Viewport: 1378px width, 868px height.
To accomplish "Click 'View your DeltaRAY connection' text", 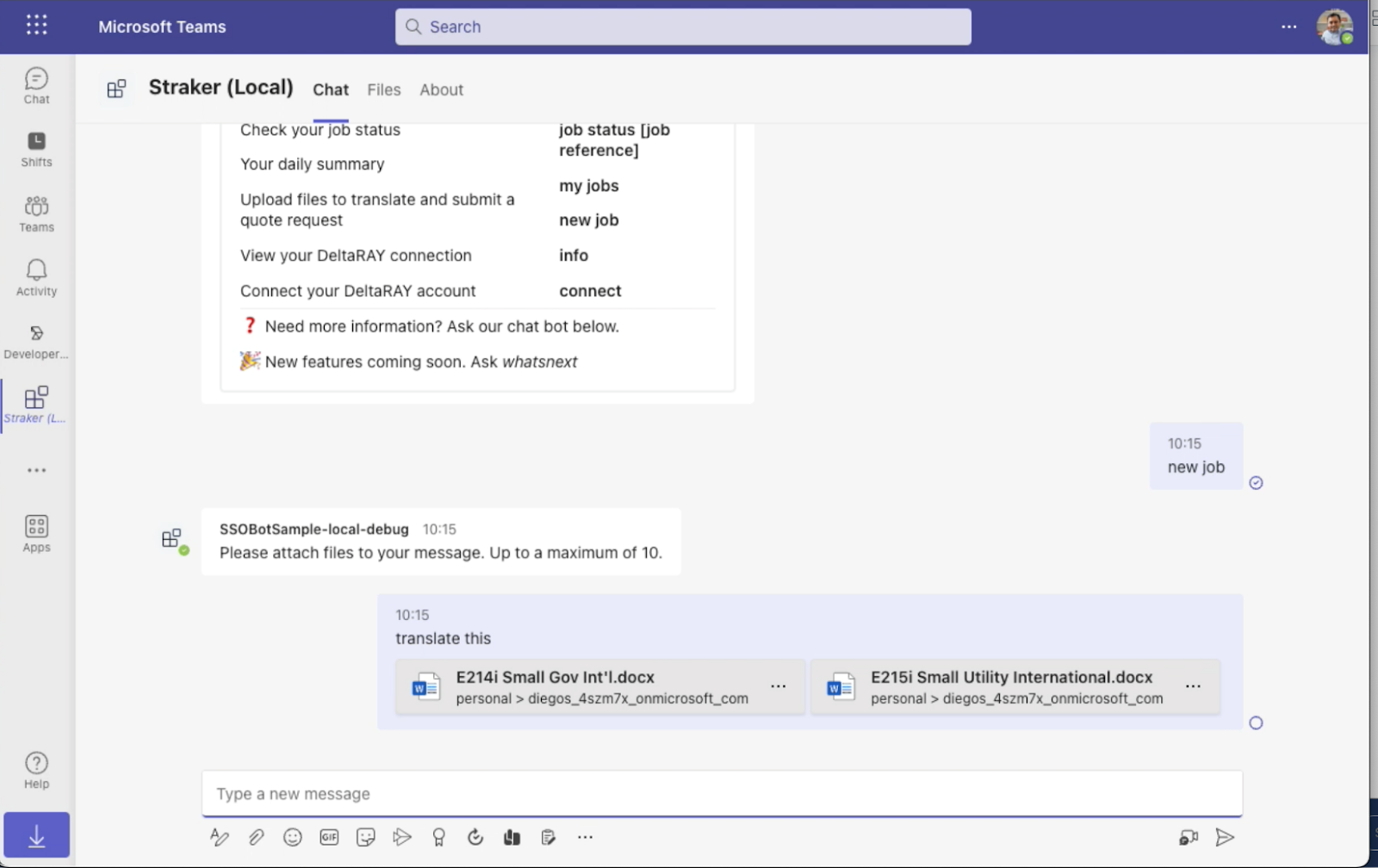I will (356, 256).
